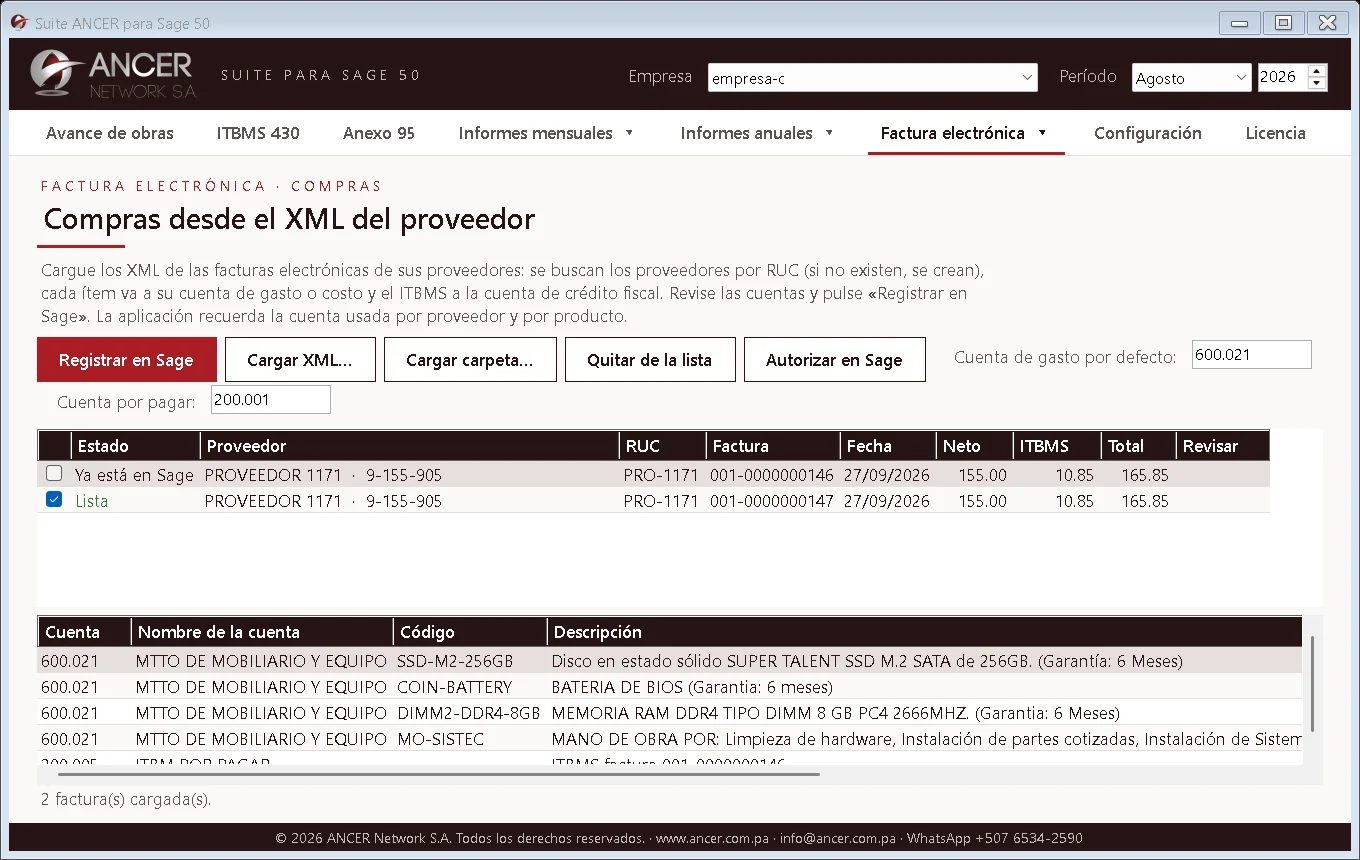This screenshot has height=860, width=1360.
Task: Click the ANCER Network logo
Action: point(113,75)
